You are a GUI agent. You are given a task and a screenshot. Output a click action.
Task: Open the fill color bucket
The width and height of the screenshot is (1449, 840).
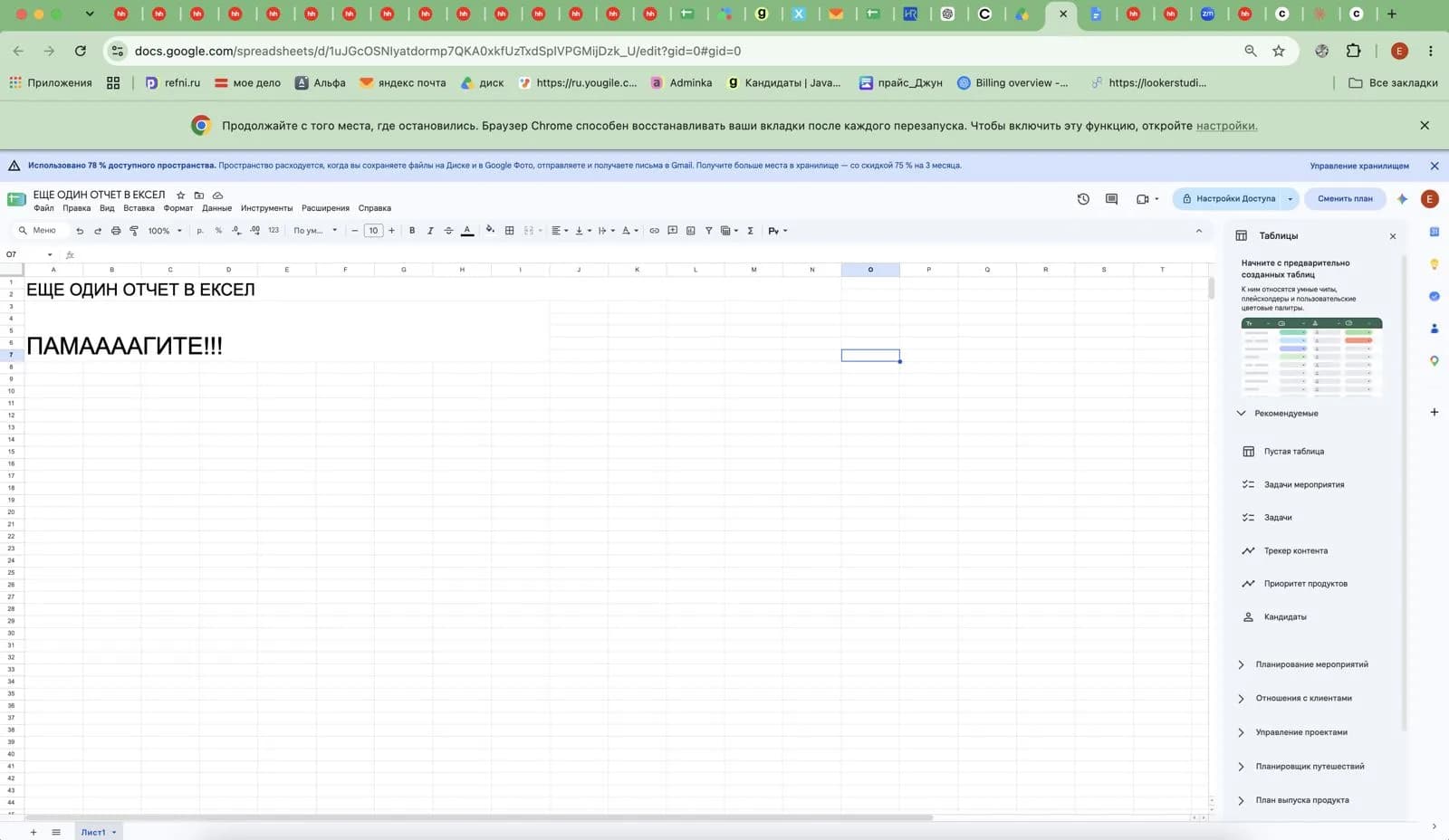pos(490,230)
